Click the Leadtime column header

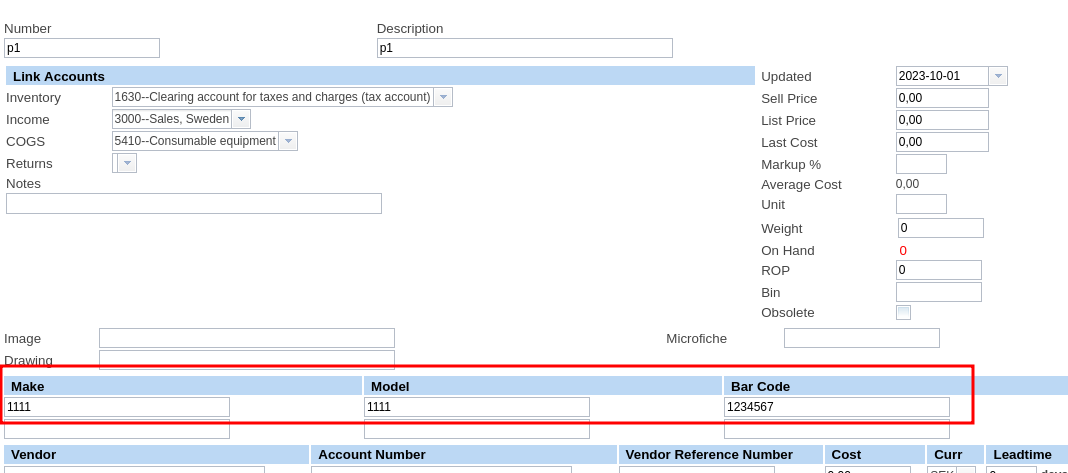(x=1027, y=455)
